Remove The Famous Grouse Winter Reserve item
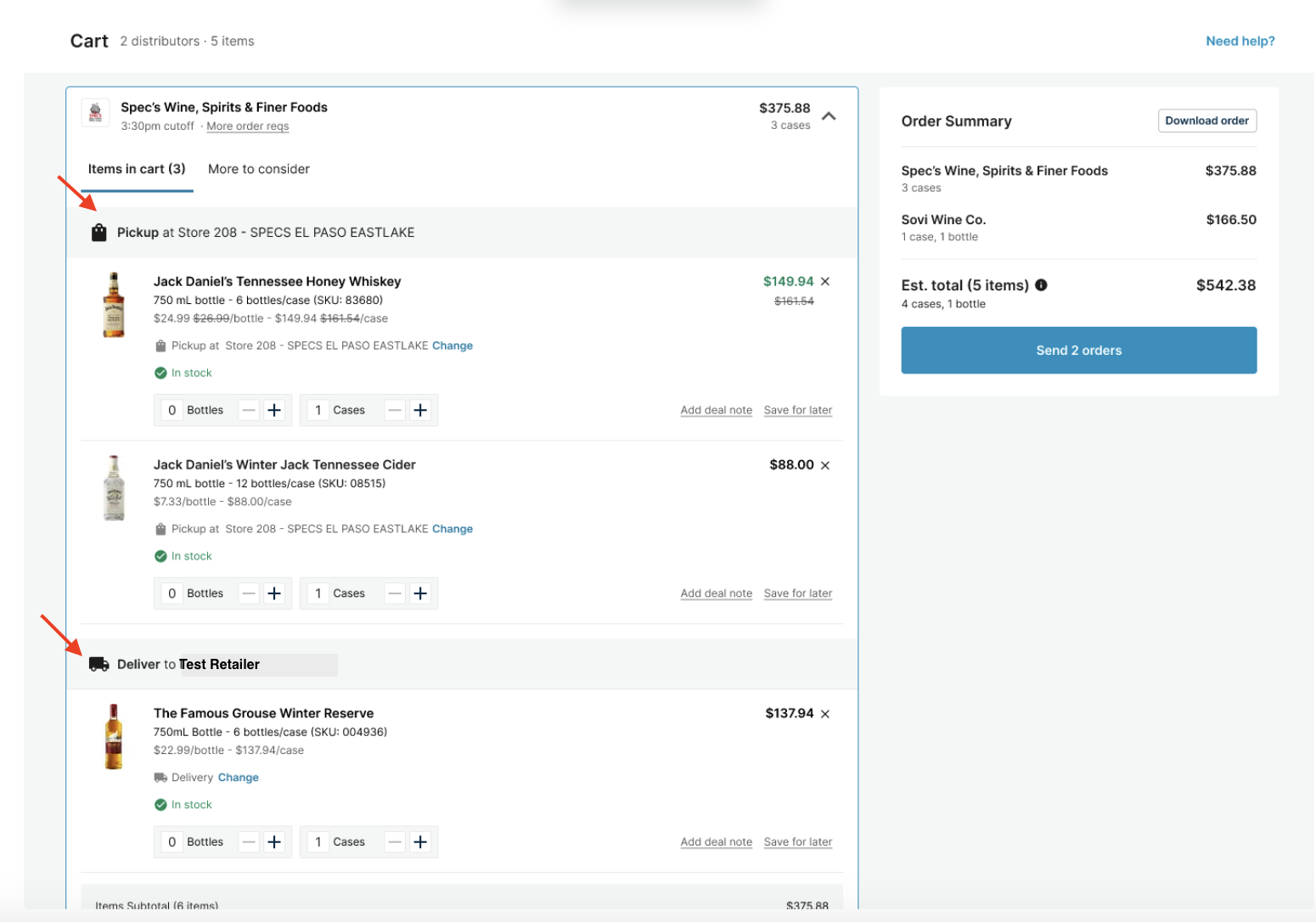 [x=824, y=714]
